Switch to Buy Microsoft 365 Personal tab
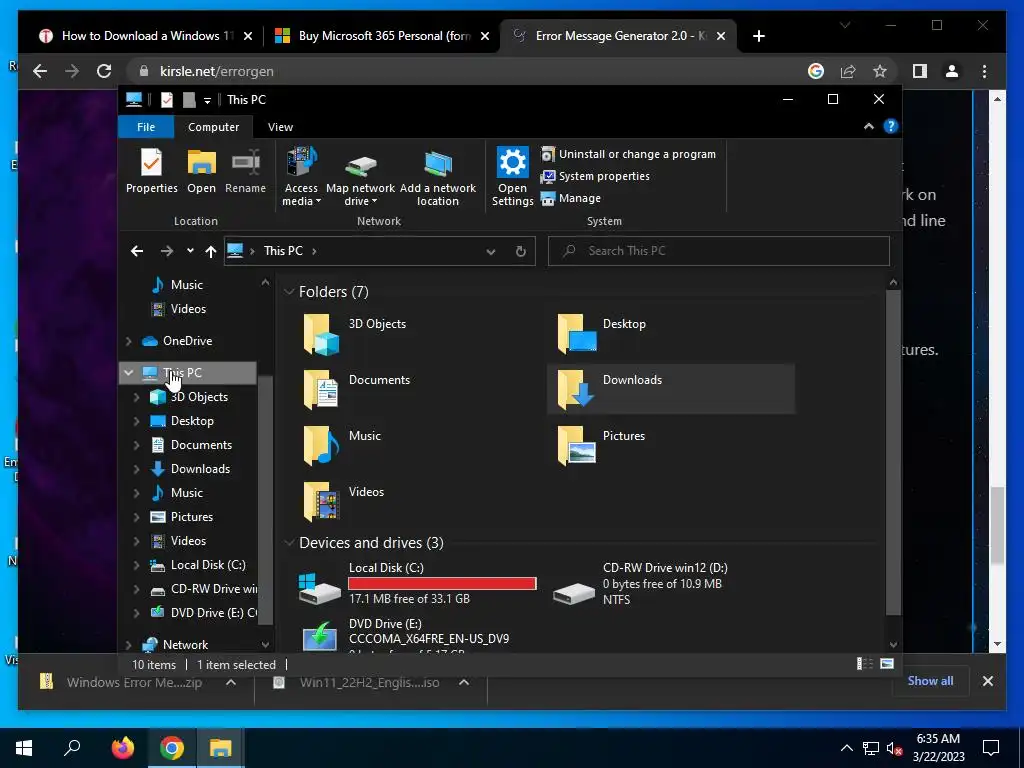Viewport: 1024px width, 768px height. [382, 36]
